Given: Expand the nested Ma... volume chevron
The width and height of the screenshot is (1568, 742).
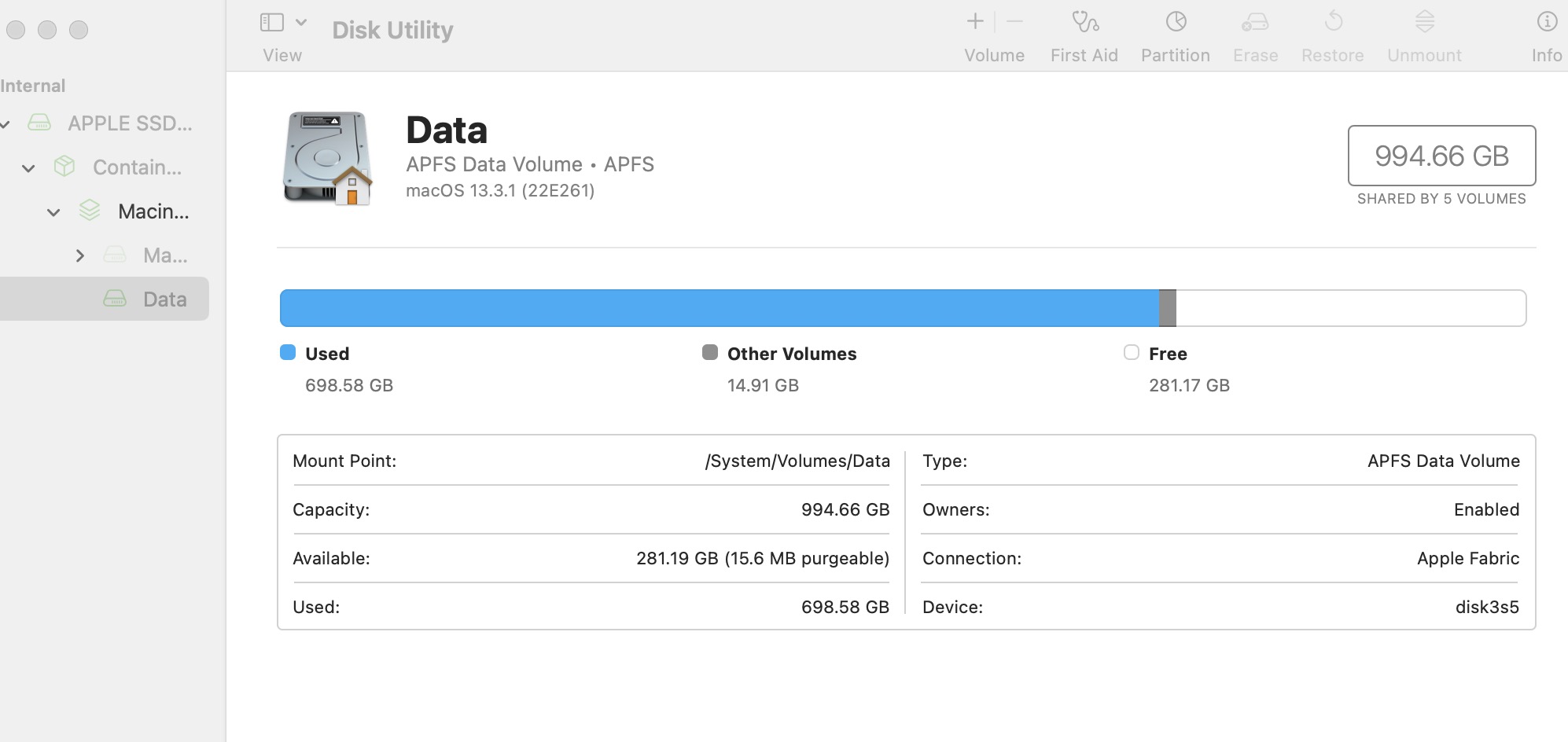Looking at the screenshot, I should pos(79,255).
